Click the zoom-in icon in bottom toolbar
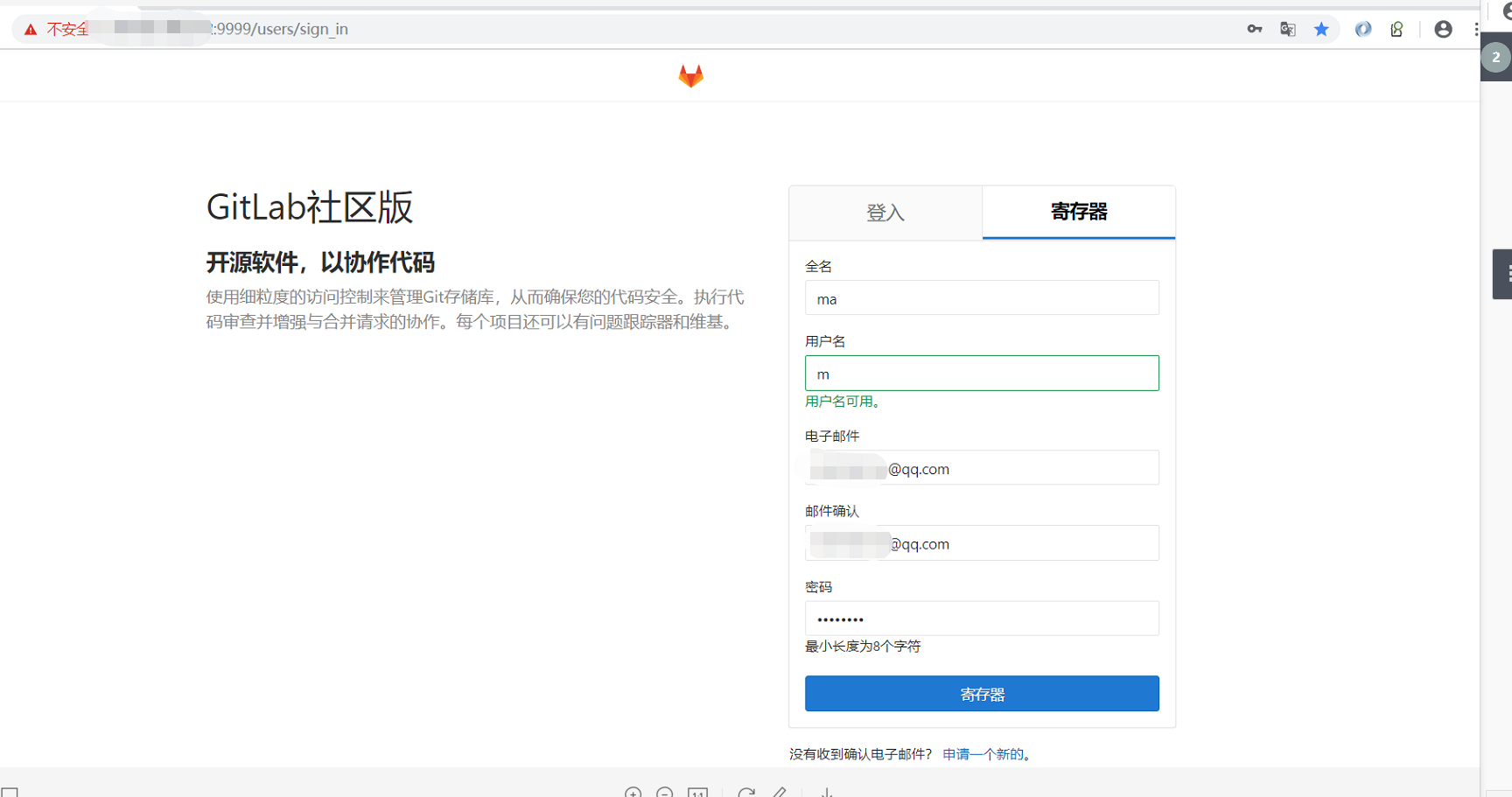1512x797 pixels. click(x=633, y=793)
